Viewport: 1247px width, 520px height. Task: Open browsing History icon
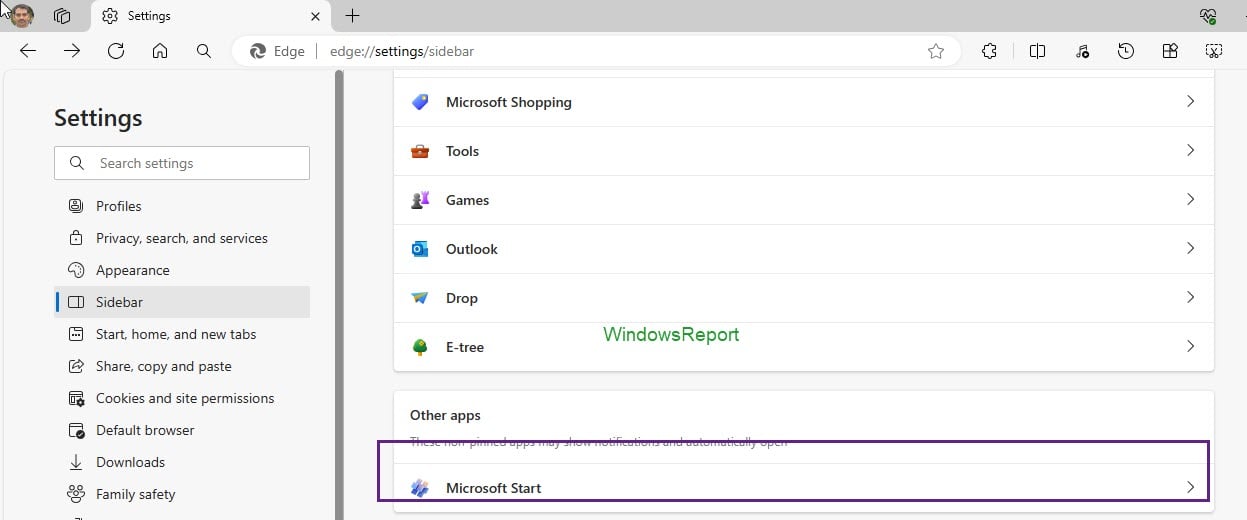tap(1126, 51)
